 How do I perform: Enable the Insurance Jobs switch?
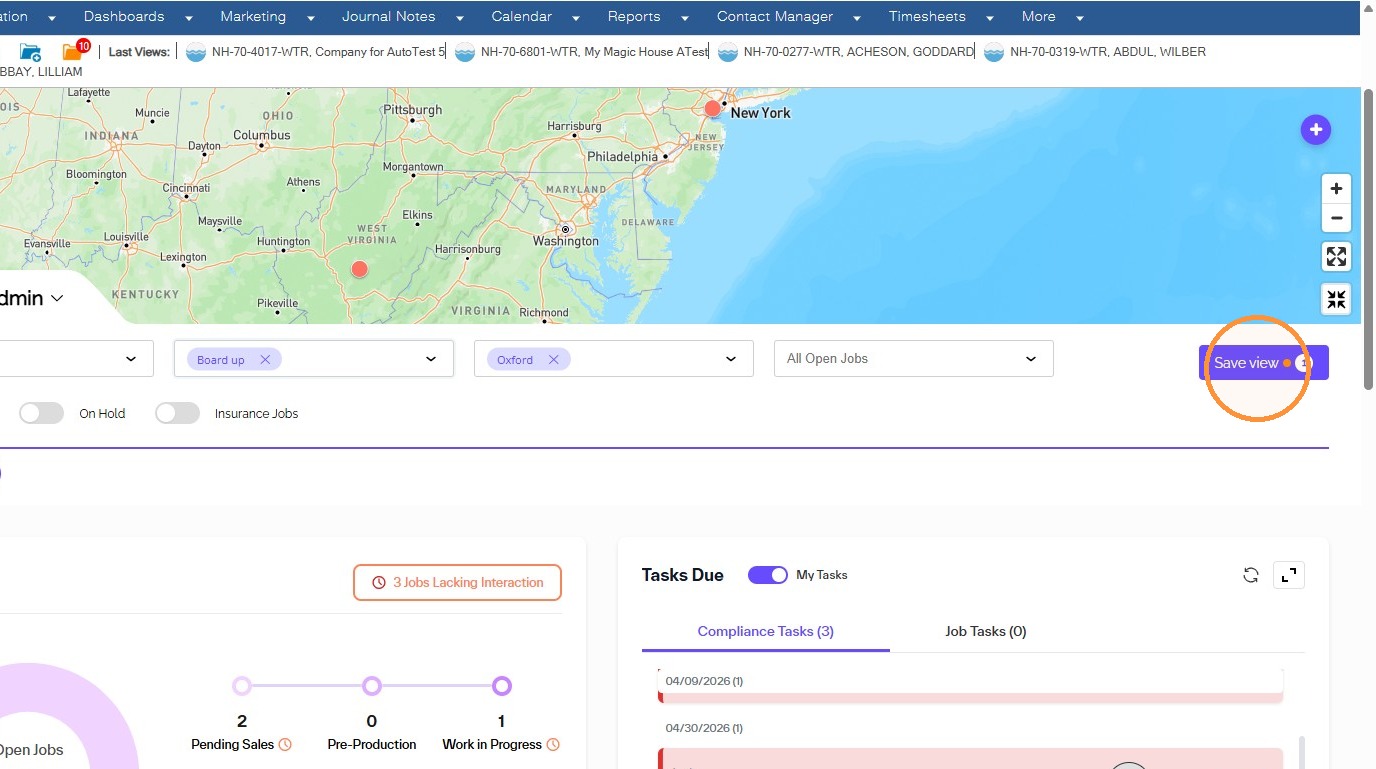tap(177, 413)
